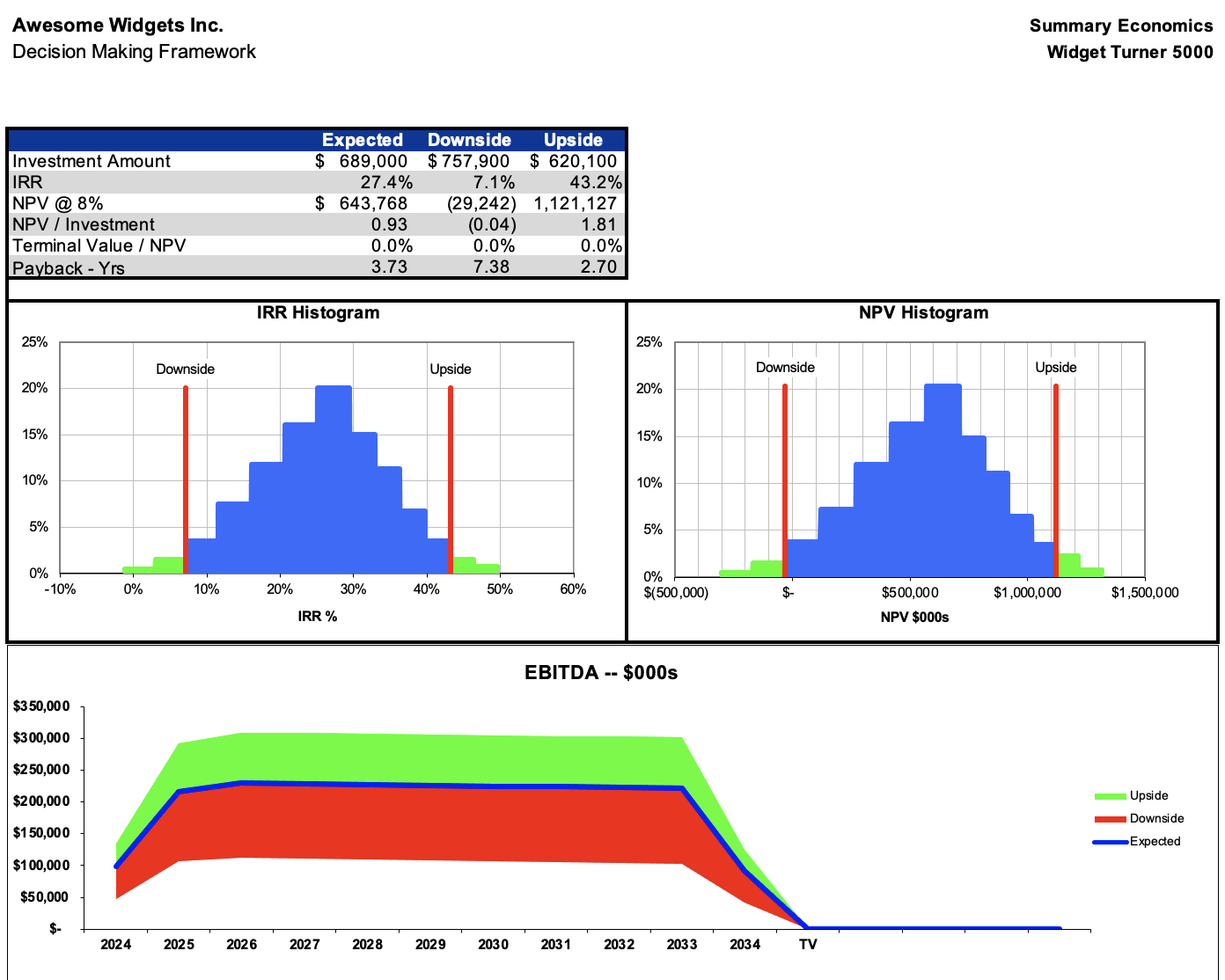Click the expected payback value 3.73
This screenshot has width=1225, height=980.
click(389, 267)
